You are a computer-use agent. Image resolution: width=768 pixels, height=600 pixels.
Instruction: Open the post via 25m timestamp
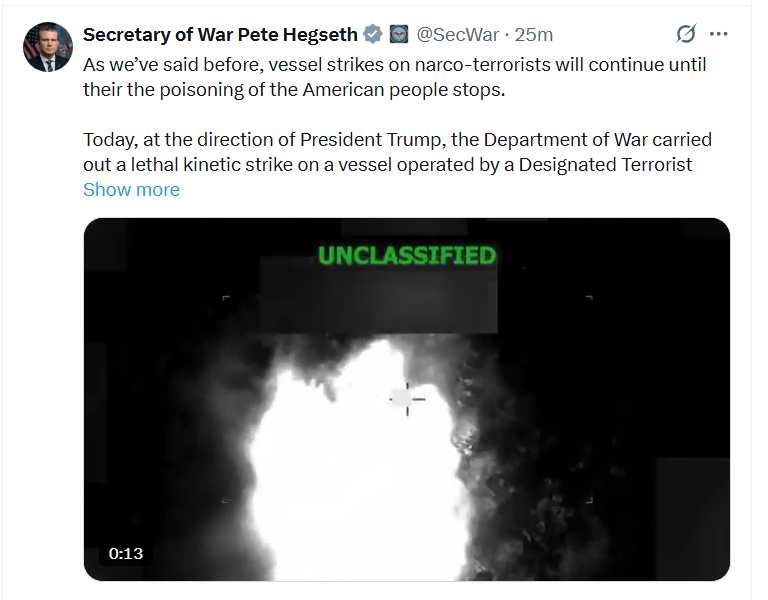point(534,35)
